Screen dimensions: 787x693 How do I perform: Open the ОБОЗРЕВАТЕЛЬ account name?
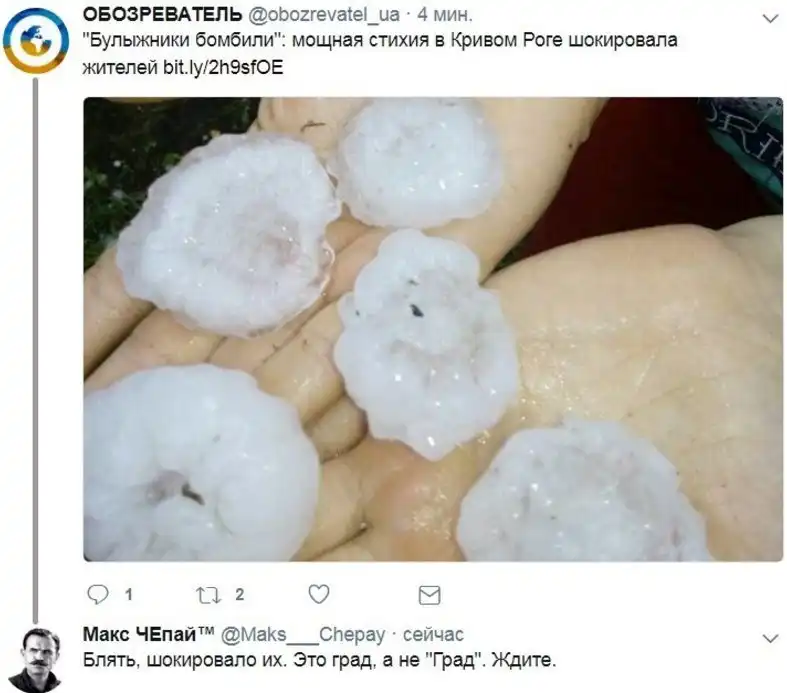(162, 15)
